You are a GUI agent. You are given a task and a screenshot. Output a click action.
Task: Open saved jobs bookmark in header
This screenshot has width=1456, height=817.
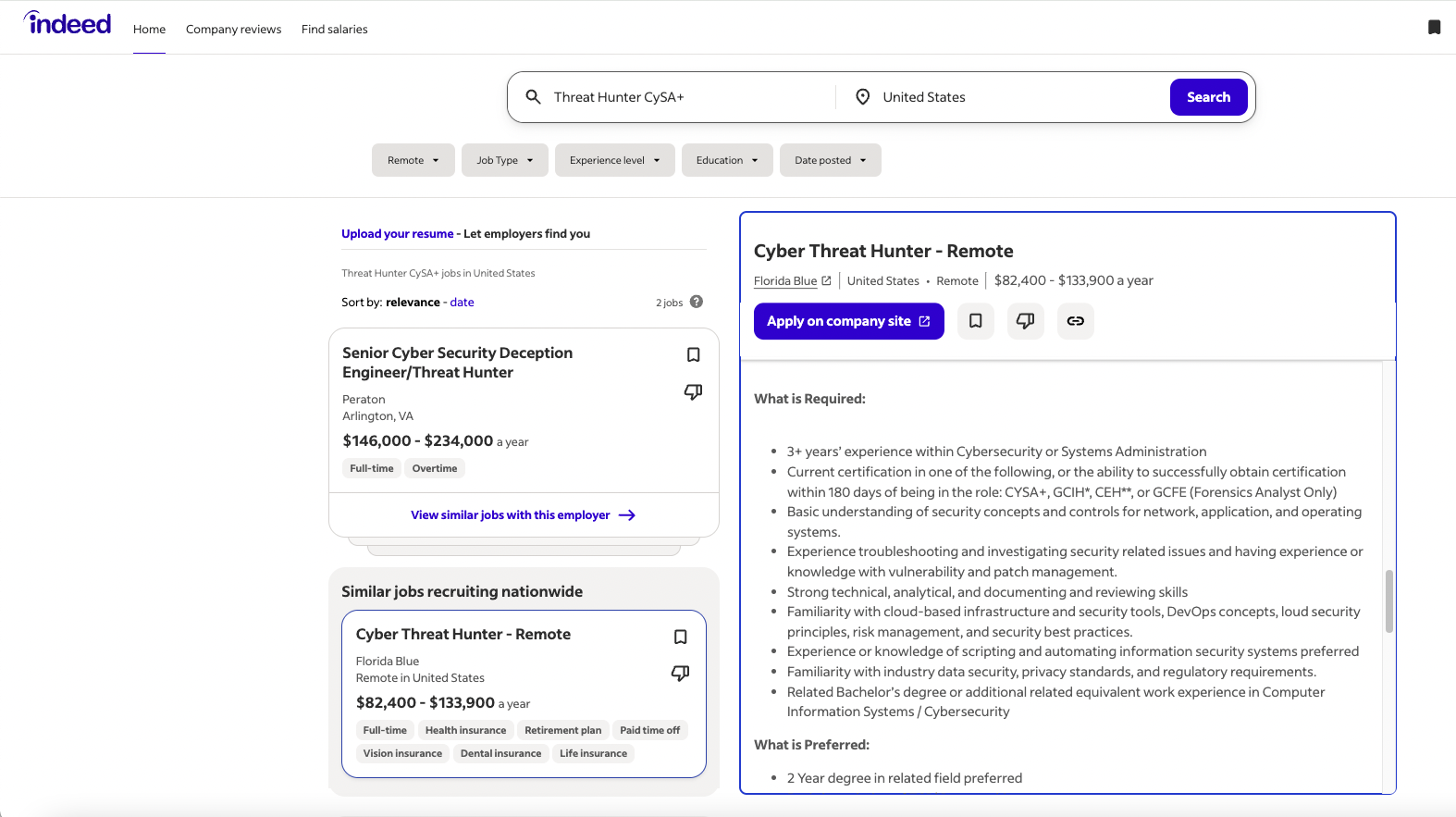(x=1434, y=27)
